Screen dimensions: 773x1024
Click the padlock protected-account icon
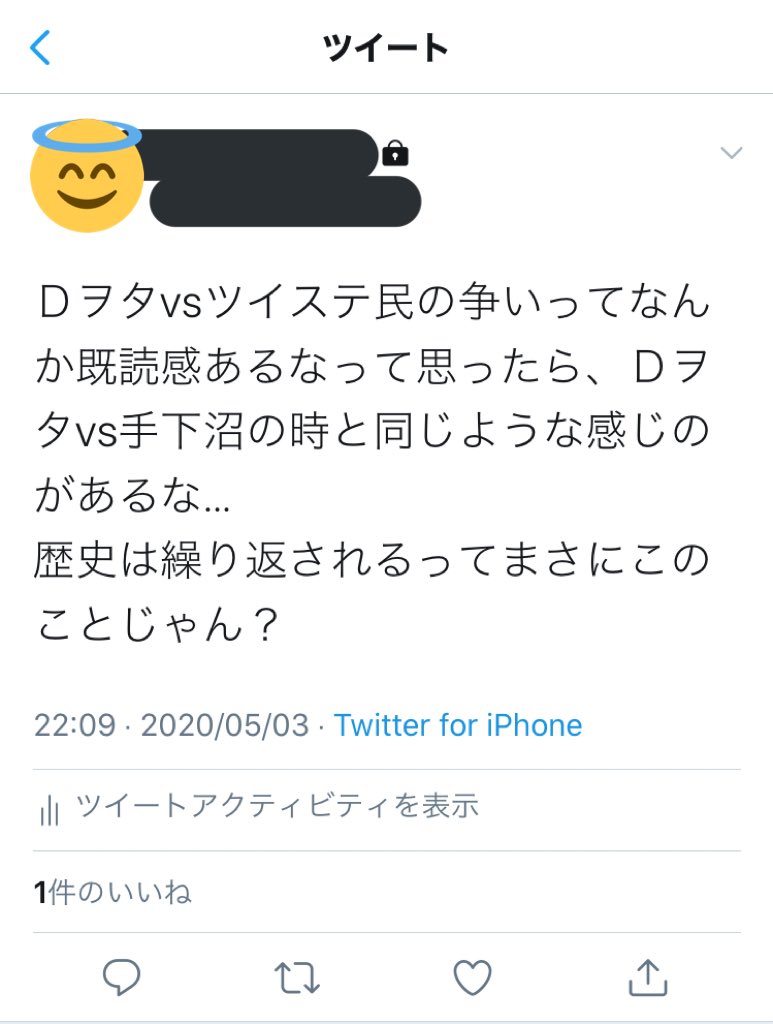(x=395, y=153)
